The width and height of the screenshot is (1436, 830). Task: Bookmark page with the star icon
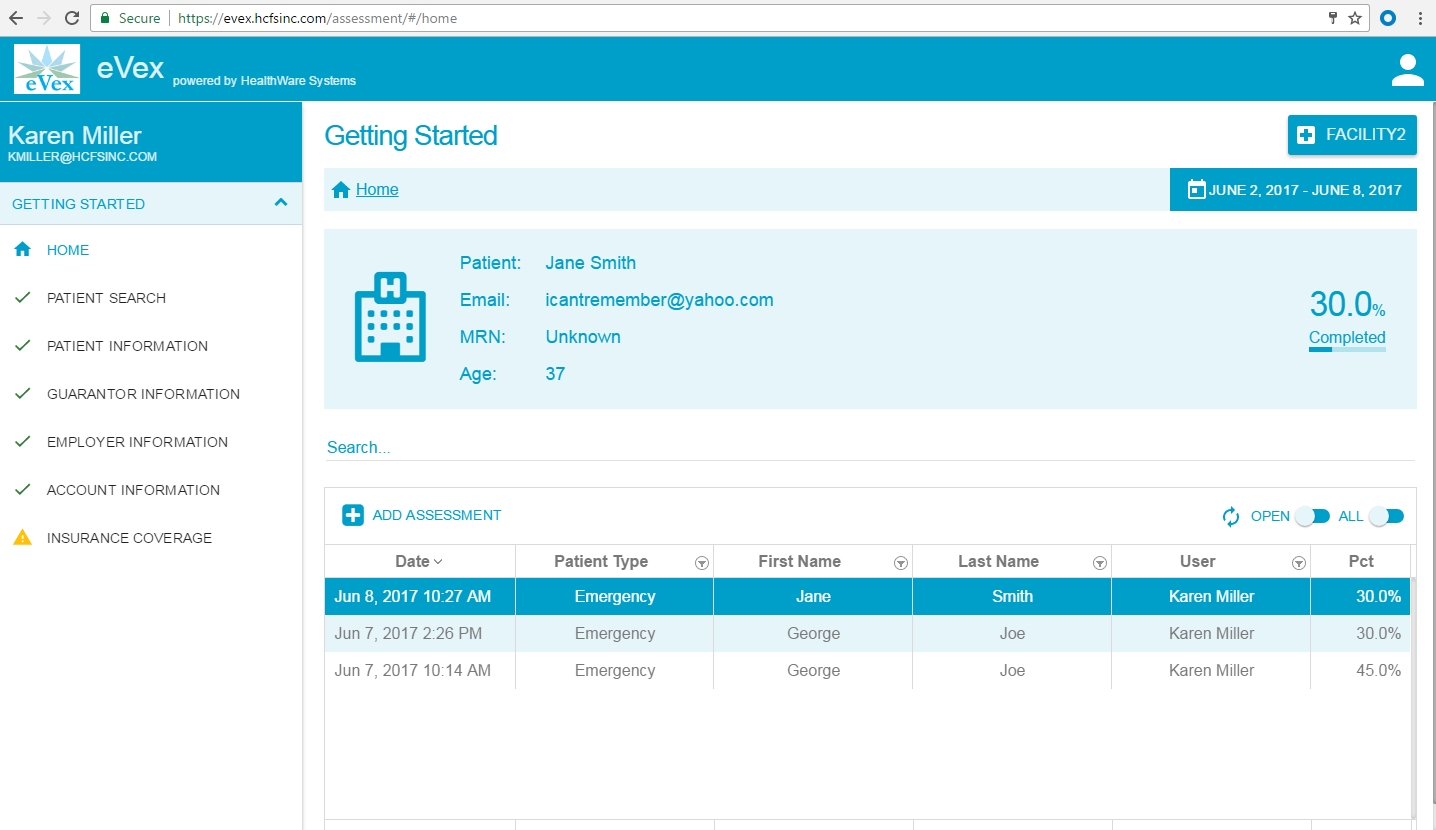point(1355,18)
